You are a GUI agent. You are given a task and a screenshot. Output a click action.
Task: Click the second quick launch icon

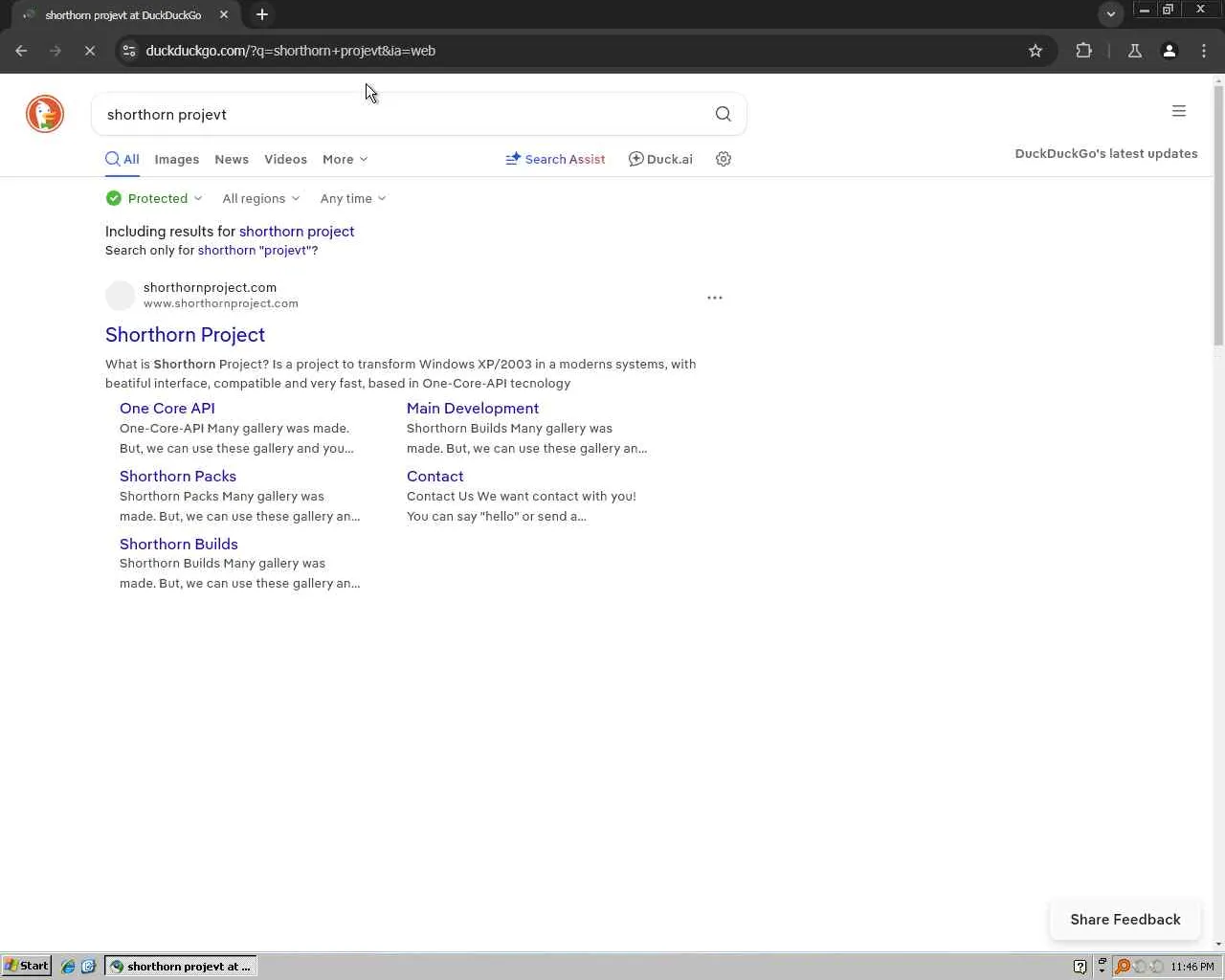pyautogui.click(x=89, y=967)
